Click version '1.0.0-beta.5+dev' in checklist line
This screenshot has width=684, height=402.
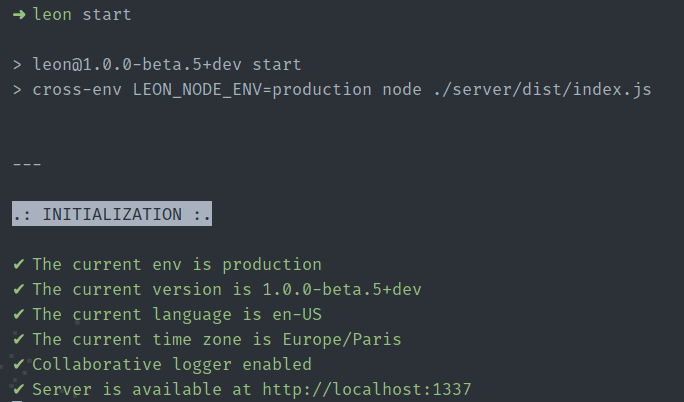point(342,289)
